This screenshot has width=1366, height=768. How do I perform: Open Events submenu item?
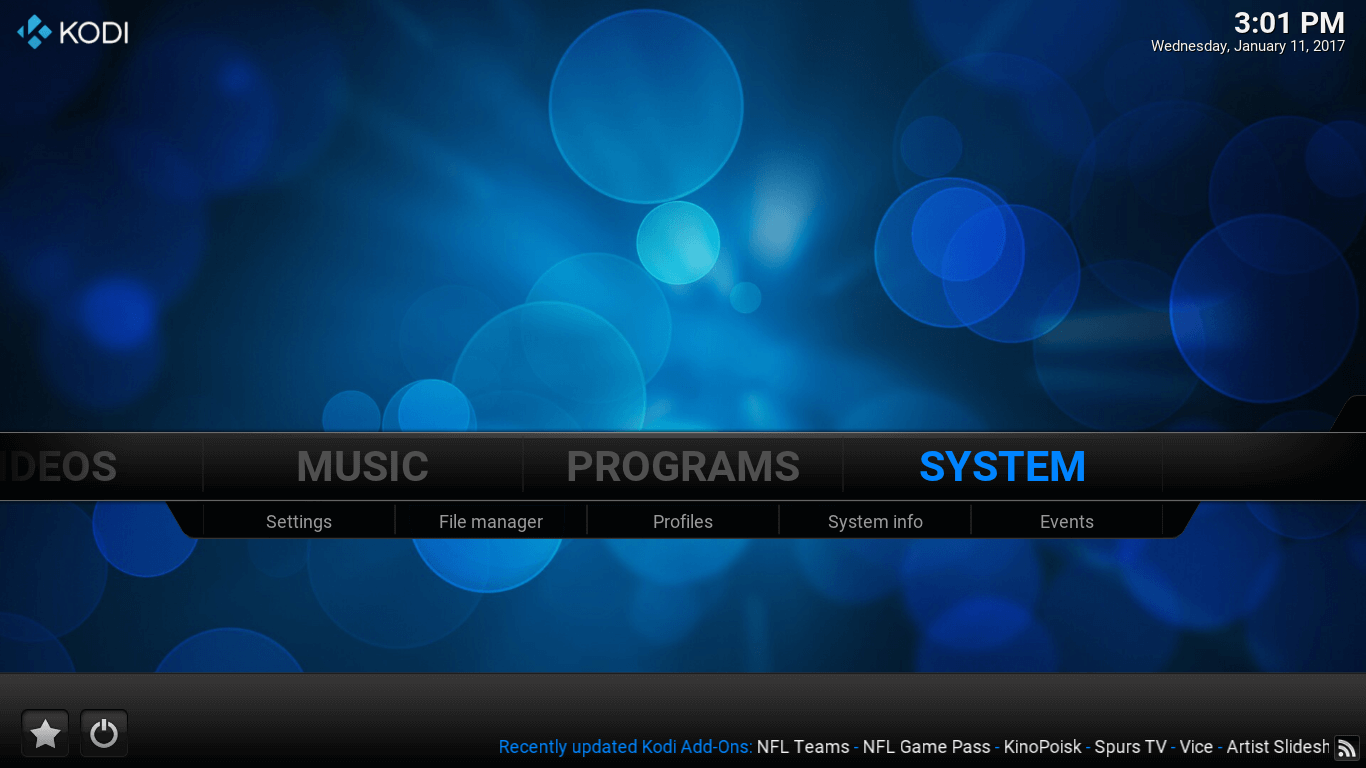[x=1067, y=522]
